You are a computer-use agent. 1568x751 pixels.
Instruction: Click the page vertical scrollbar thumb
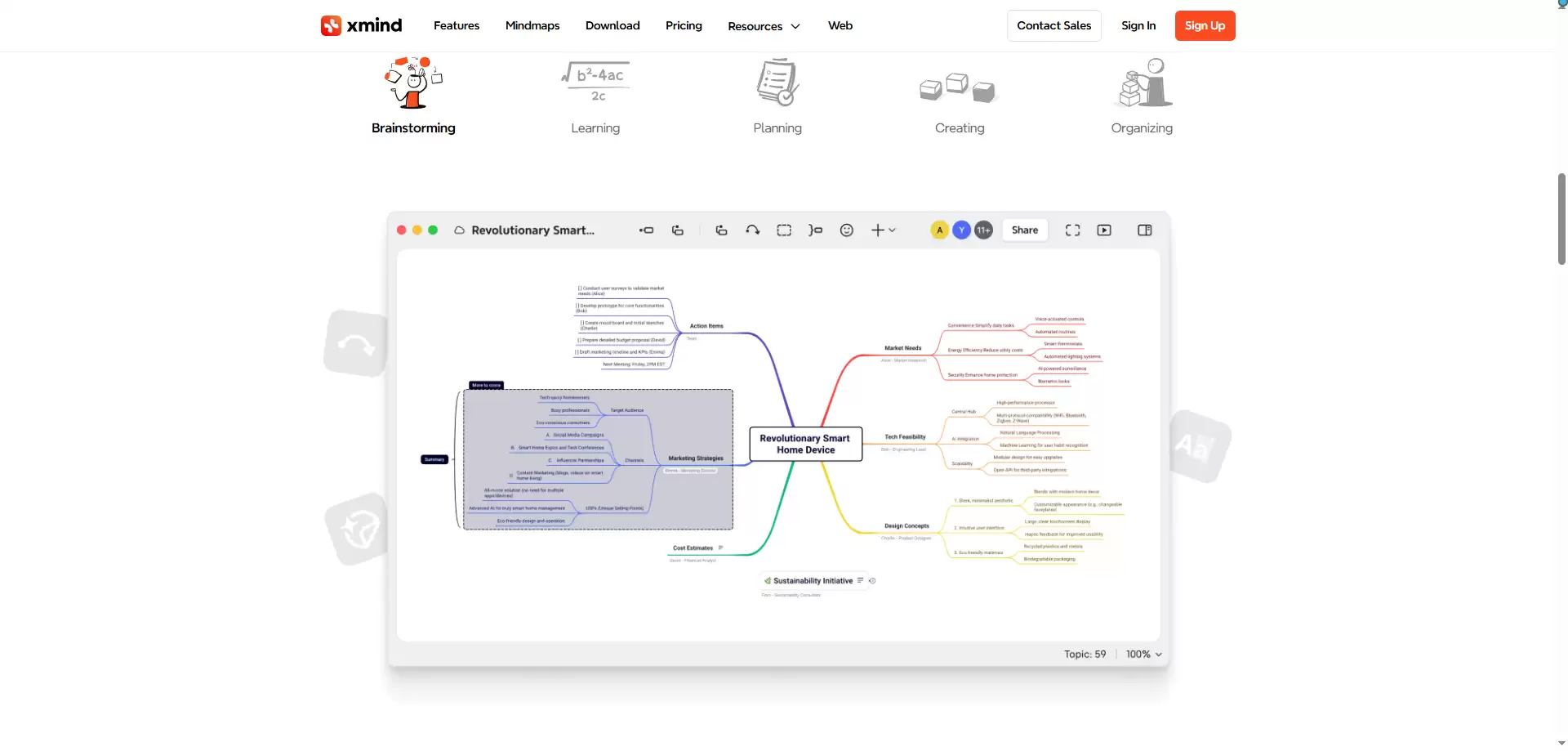click(x=1561, y=219)
